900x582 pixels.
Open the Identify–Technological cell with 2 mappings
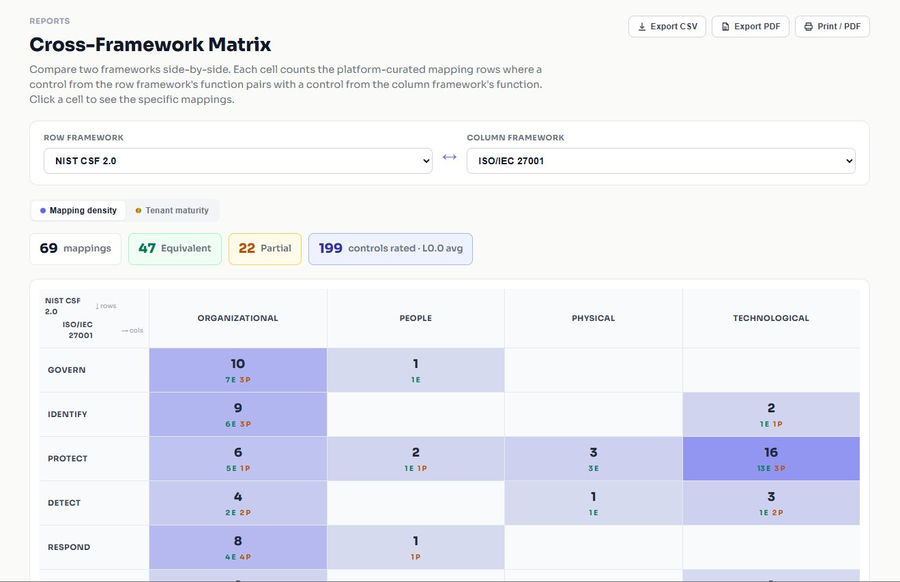(771, 414)
